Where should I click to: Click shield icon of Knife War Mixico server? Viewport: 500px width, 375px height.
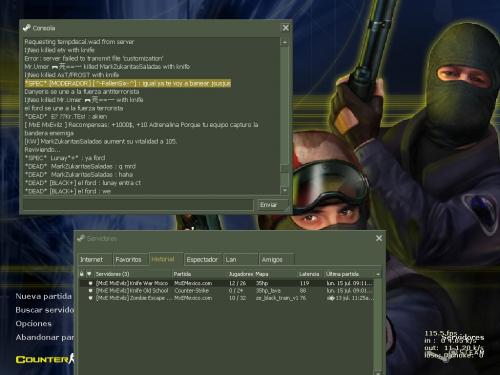pyautogui.click(x=90, y=283)
